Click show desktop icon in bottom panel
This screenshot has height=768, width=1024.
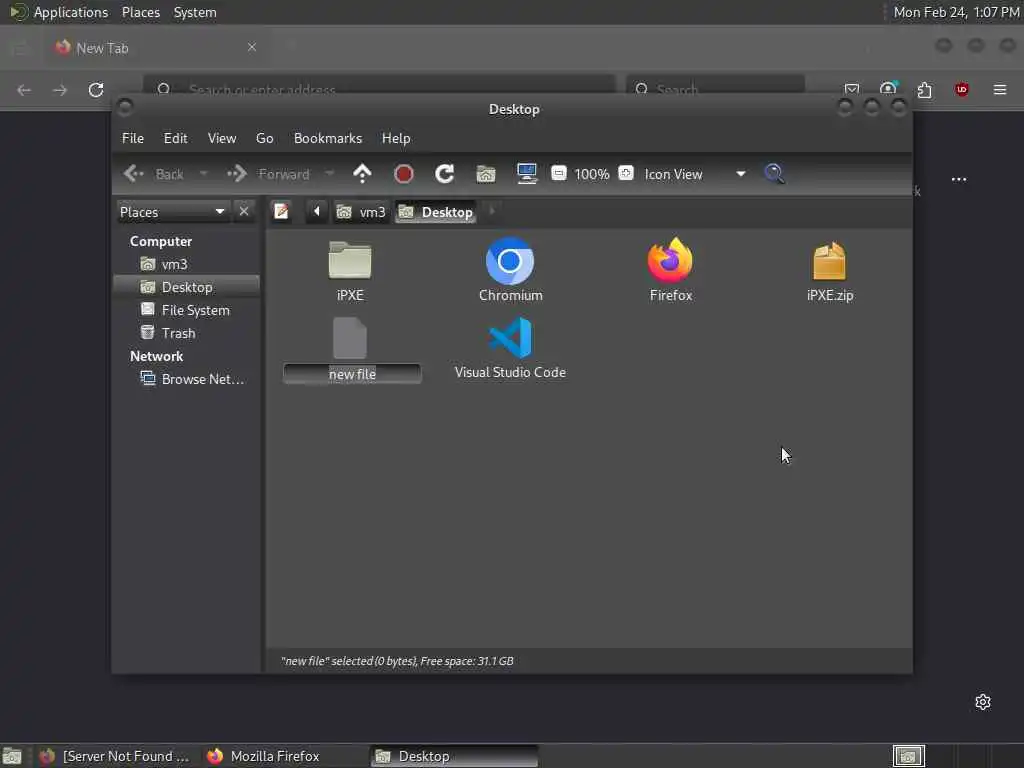click(x=12, y=756)
